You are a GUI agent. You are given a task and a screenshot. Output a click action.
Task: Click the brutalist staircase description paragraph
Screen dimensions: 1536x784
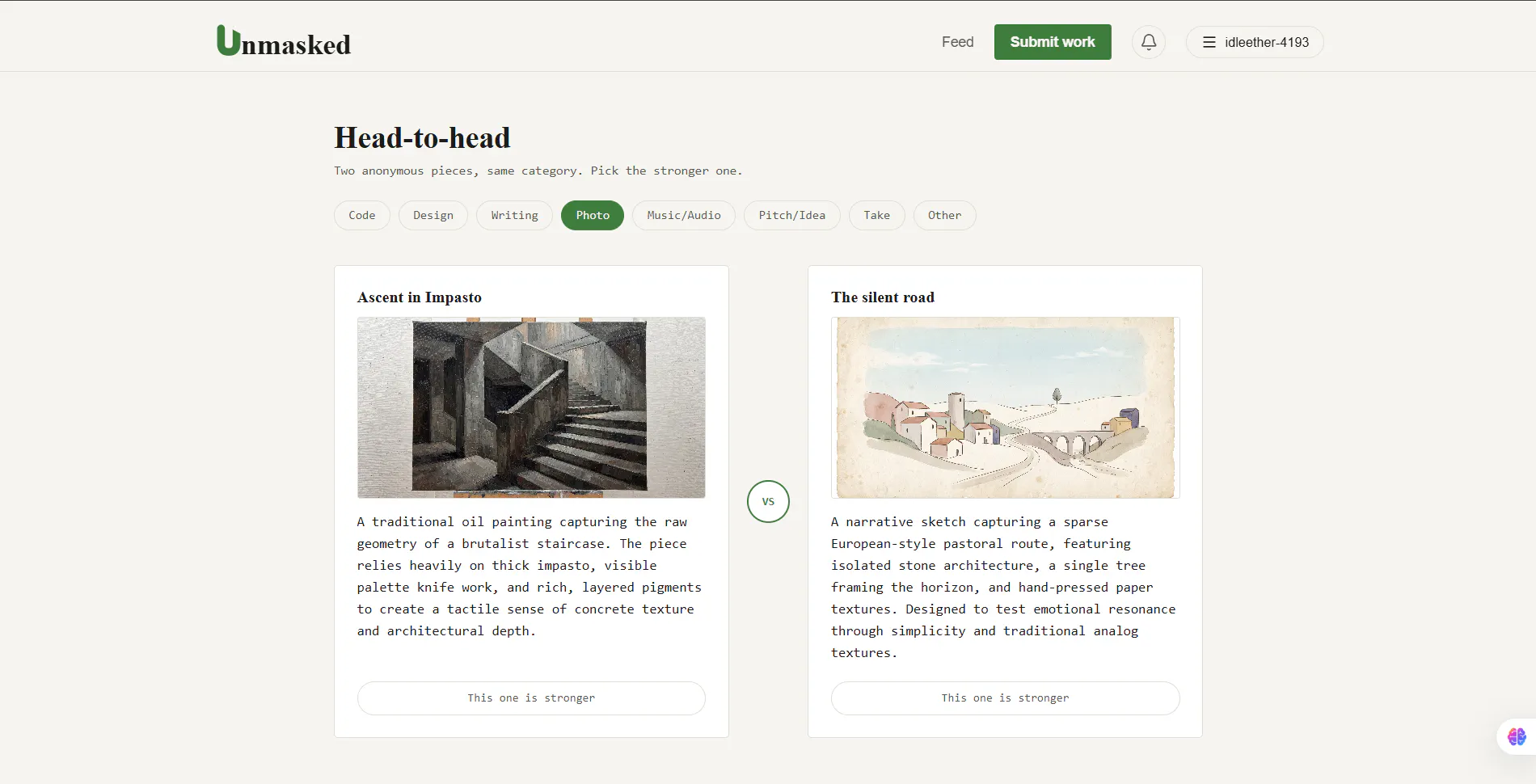[530, 576]
